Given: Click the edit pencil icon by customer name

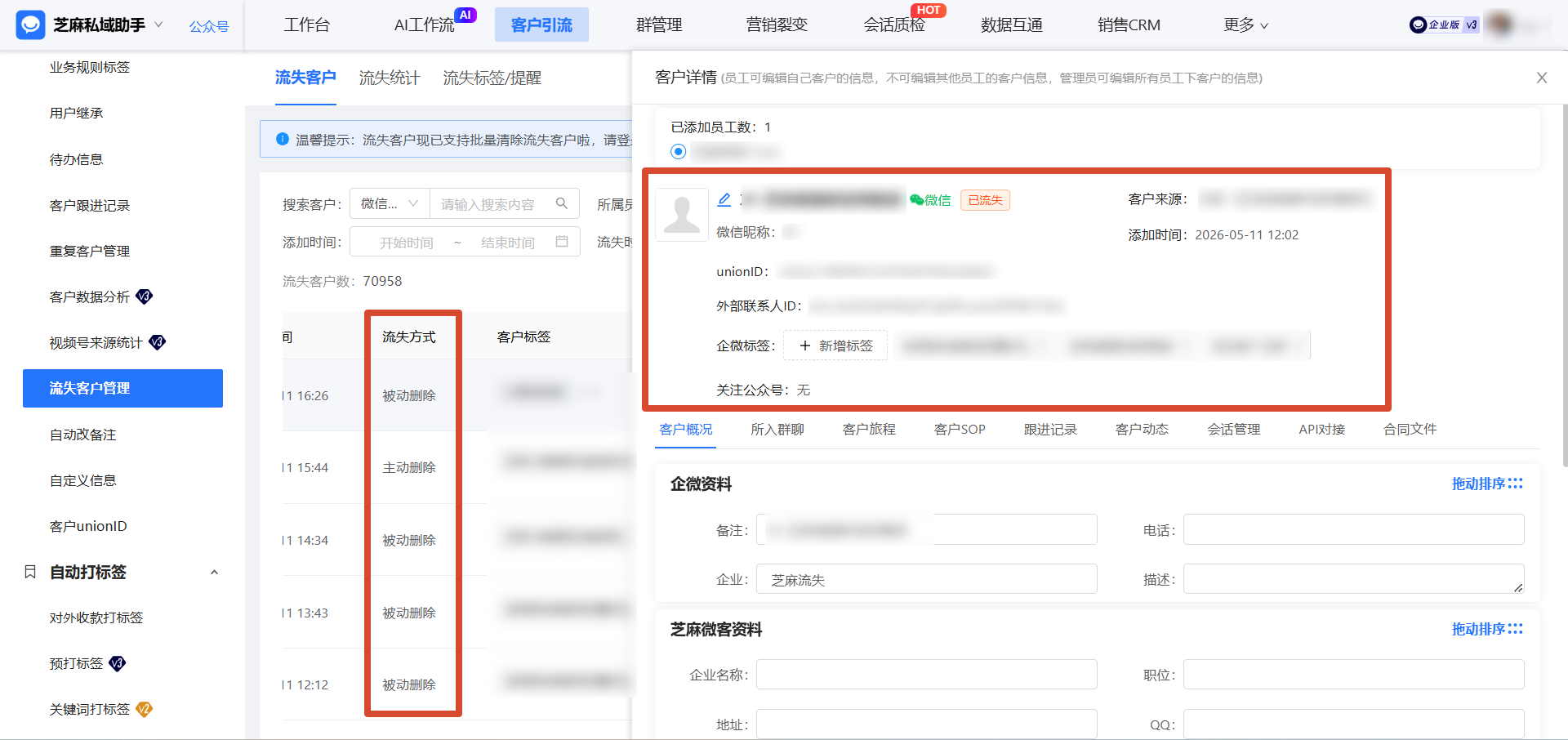Looking at the screenshot, I should (724, 199).
